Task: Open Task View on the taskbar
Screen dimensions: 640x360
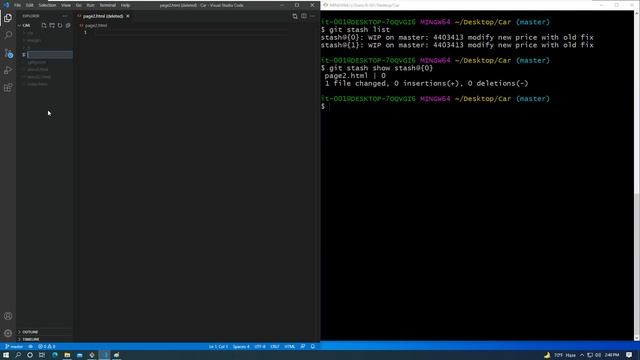Action: [x=42, y=355]
